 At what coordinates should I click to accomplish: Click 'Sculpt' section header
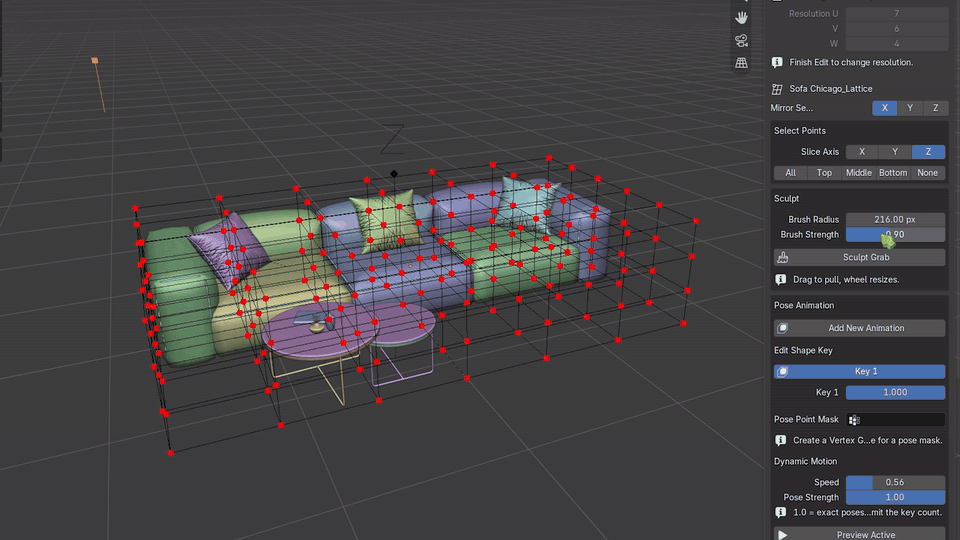tap(786, 199)
